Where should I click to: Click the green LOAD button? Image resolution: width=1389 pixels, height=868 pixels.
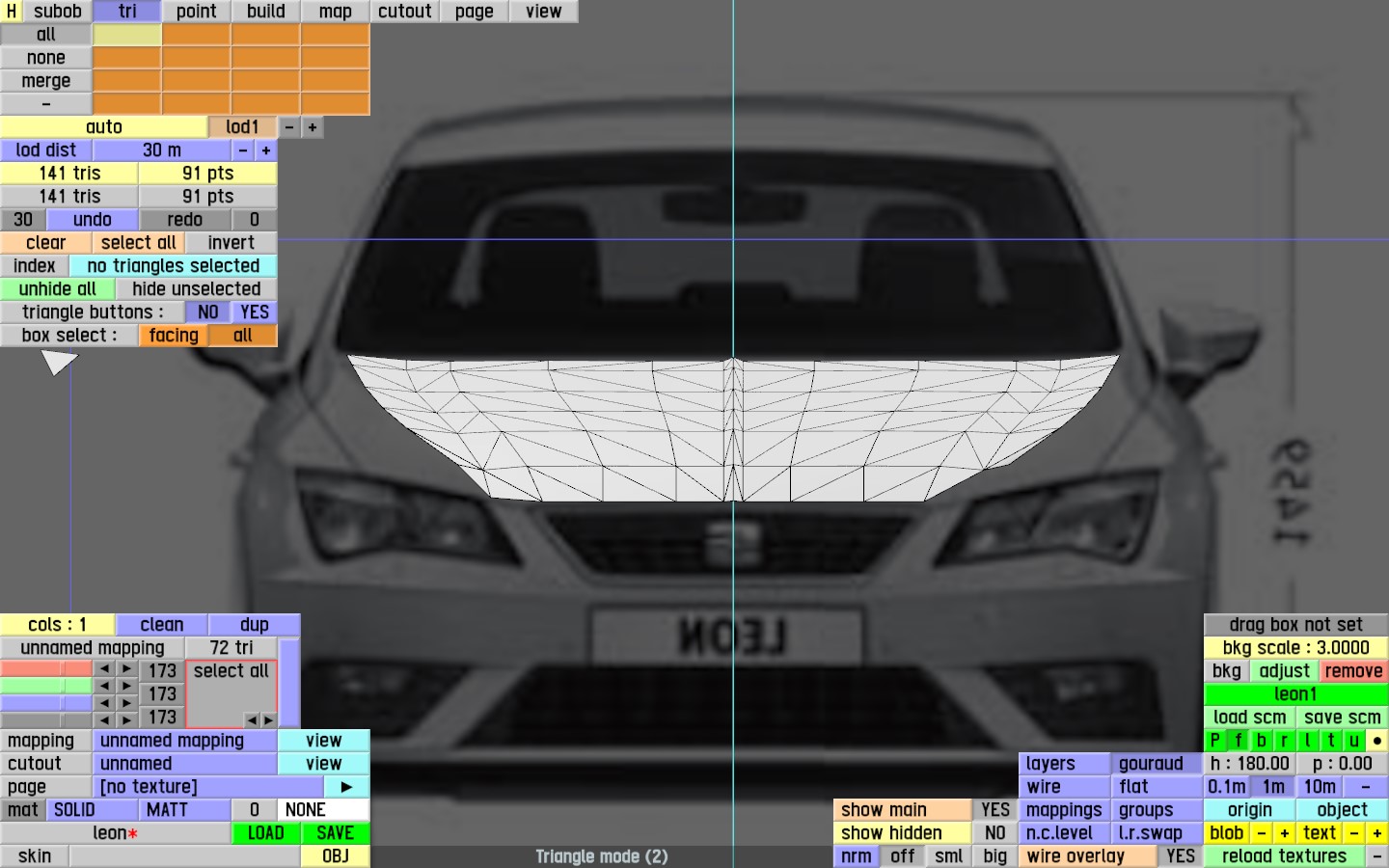(x=266, y=833)
